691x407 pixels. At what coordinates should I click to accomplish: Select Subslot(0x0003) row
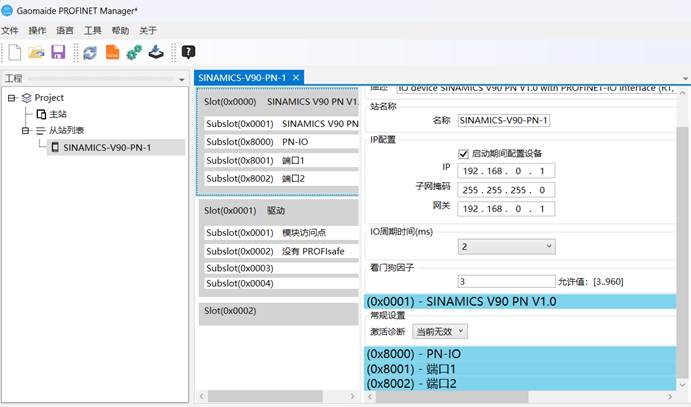coord(282,268)
